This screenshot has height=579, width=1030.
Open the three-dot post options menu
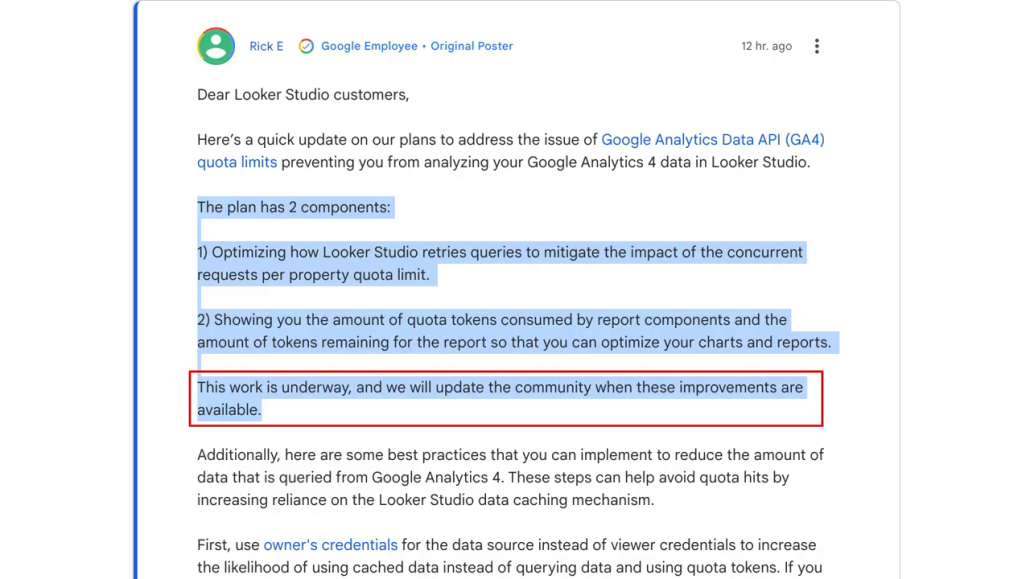pyautogui.click(x=817, y=46)
